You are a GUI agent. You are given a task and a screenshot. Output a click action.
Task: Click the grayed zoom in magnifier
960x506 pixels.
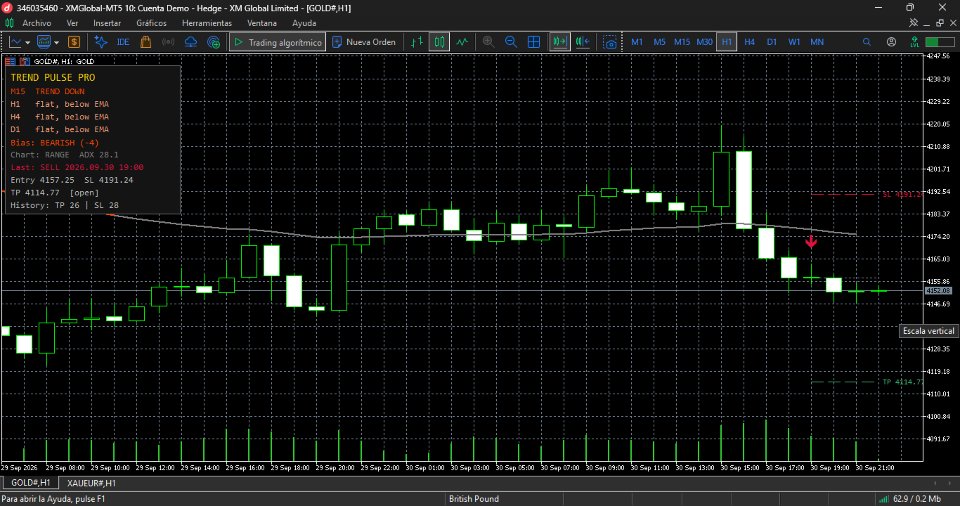pyautogui.click(x=489, y=42)
